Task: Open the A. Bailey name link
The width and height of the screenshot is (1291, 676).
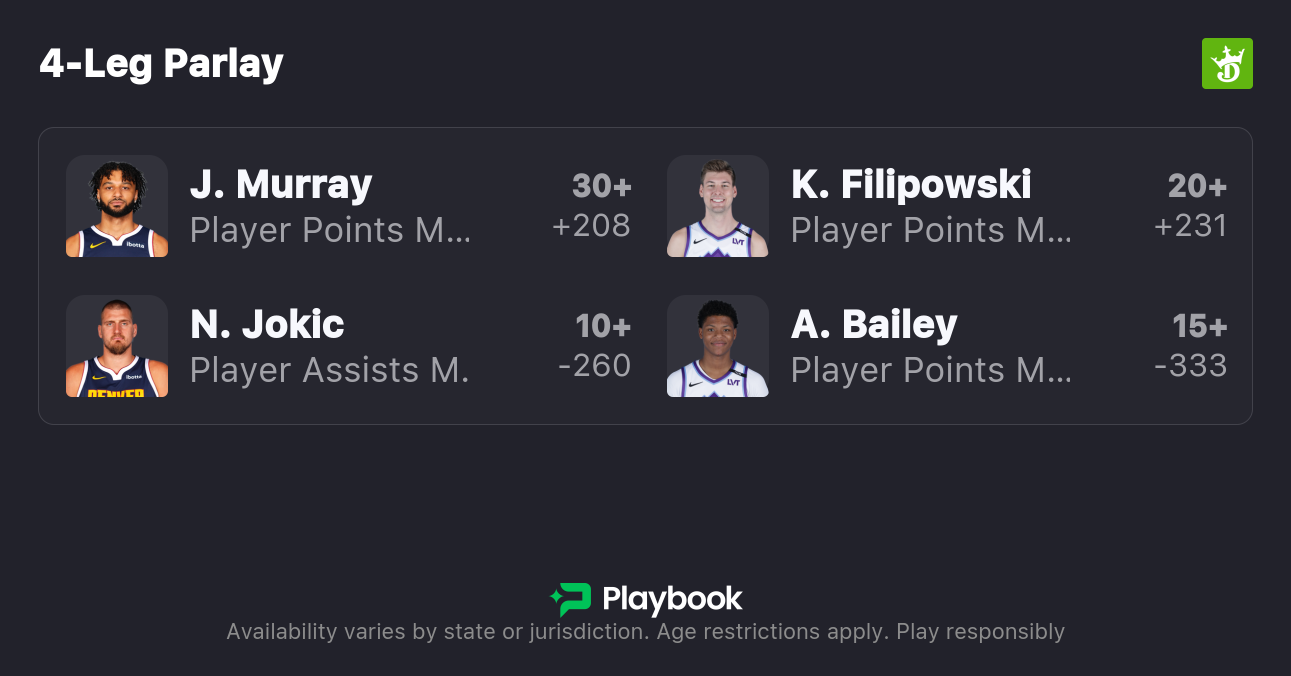Action: [874, 325]
